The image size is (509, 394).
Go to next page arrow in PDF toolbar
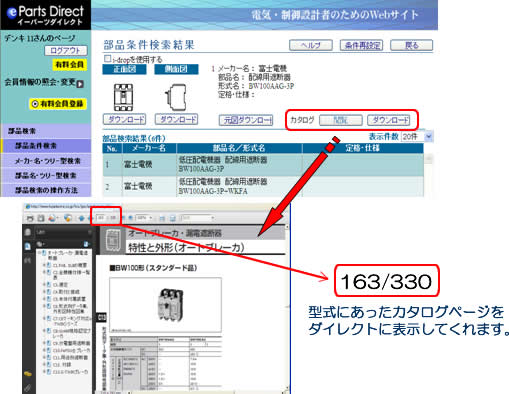(90, 218)
